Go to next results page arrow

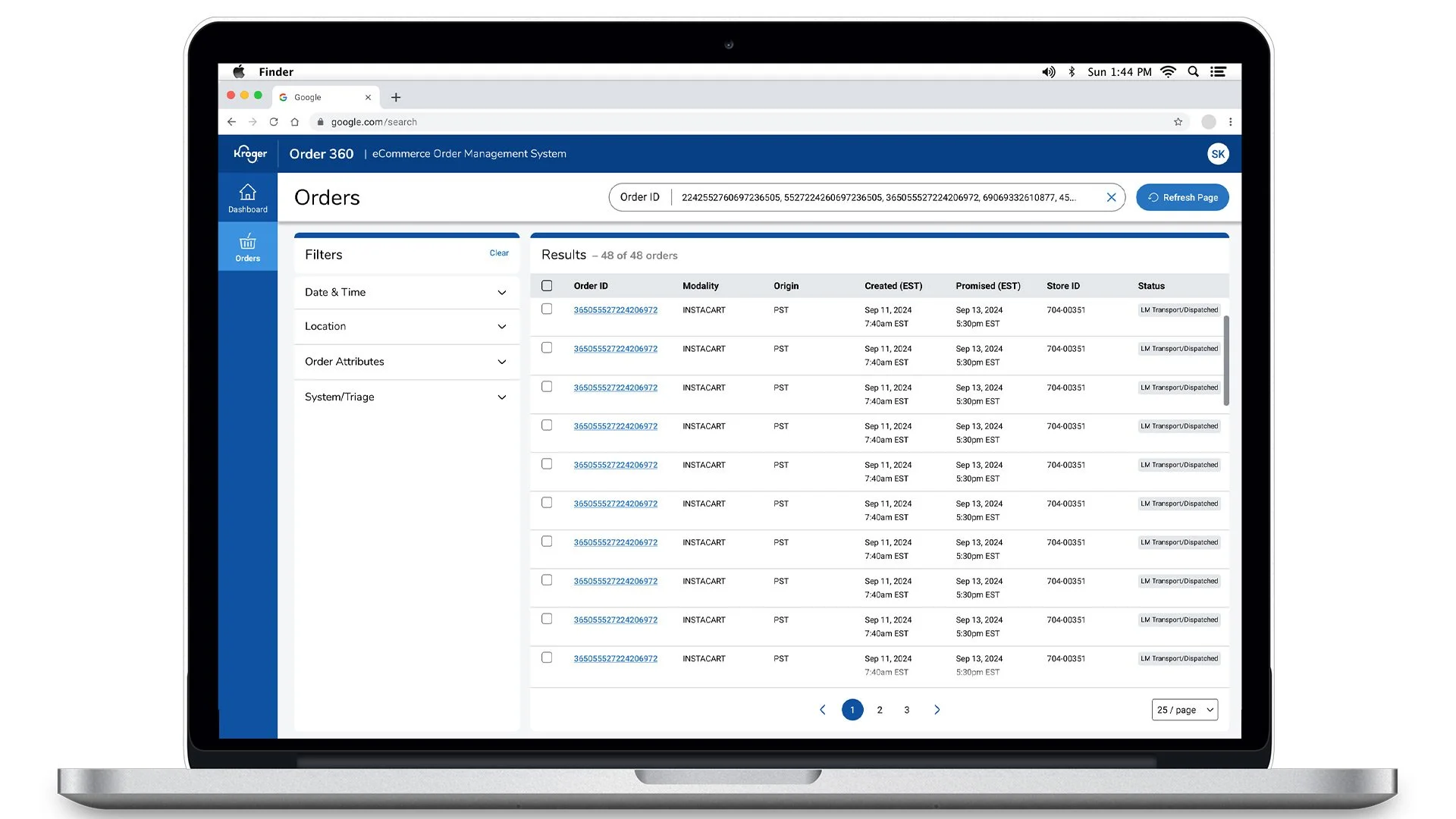pos(937,710)
